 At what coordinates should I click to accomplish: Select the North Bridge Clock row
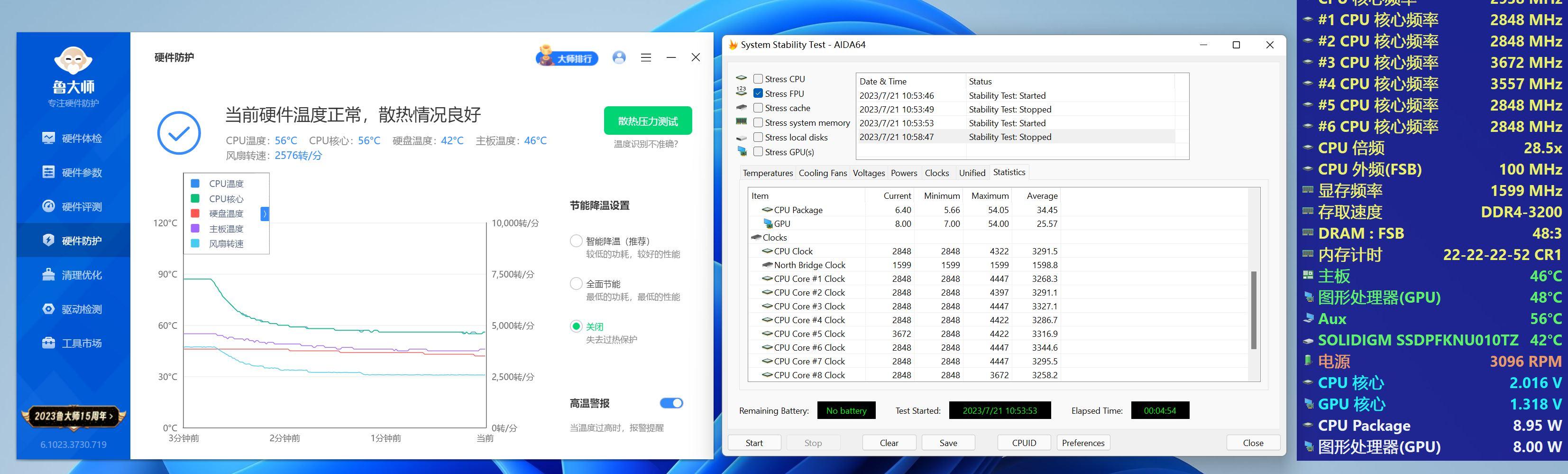coord(998,265)
